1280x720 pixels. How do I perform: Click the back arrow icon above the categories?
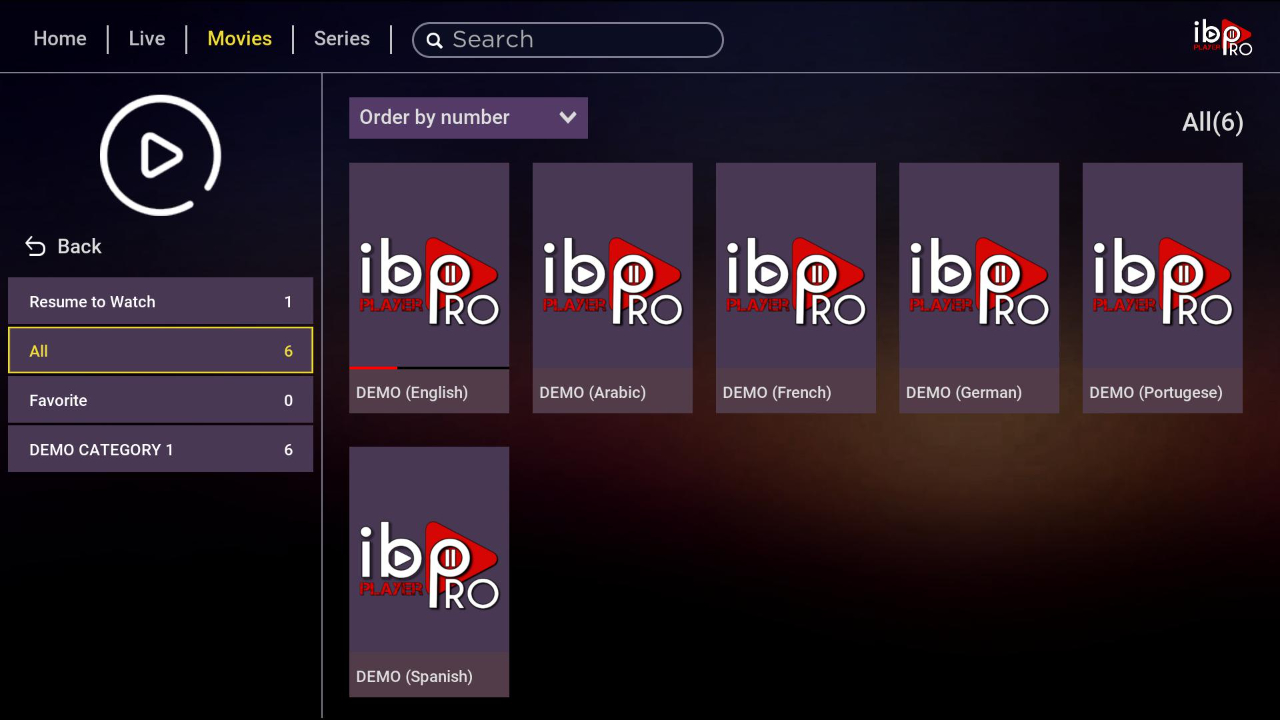pos(35,245)
